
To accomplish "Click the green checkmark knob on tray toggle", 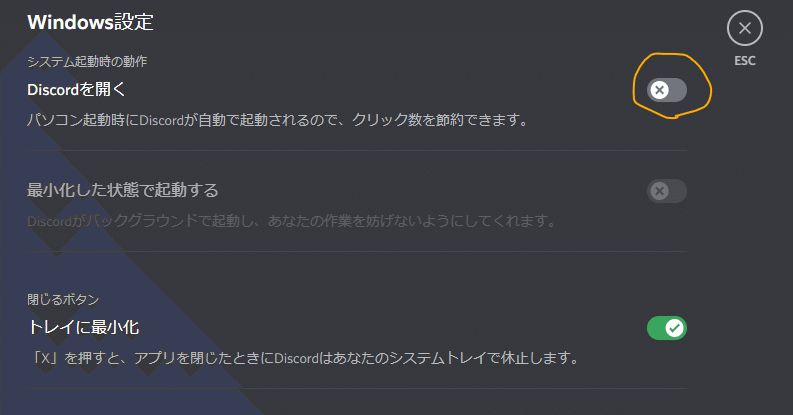I will (674, 328).
